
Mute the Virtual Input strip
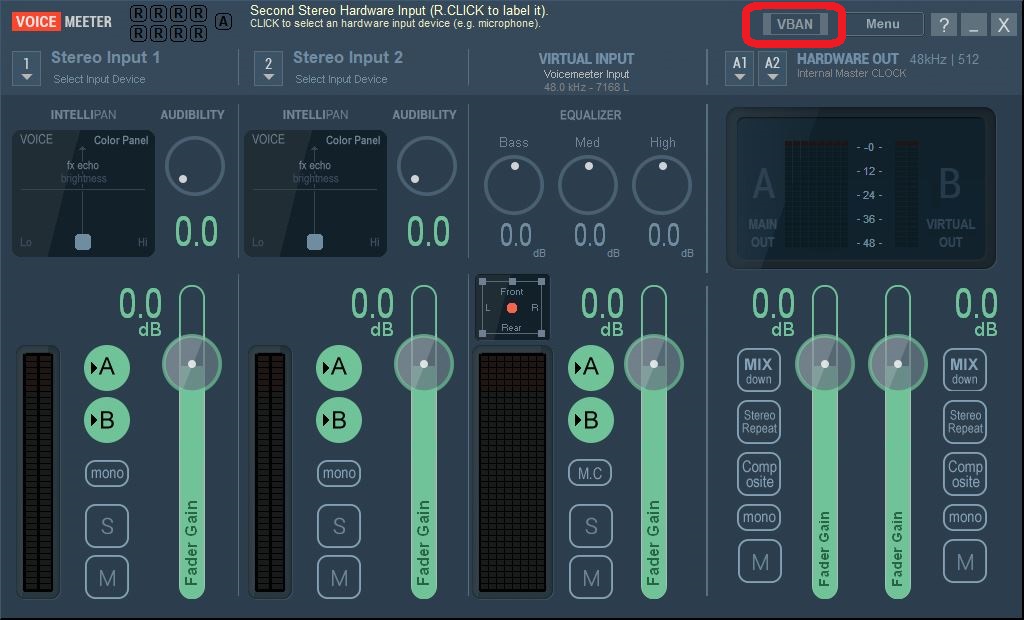tap(591, 578)
